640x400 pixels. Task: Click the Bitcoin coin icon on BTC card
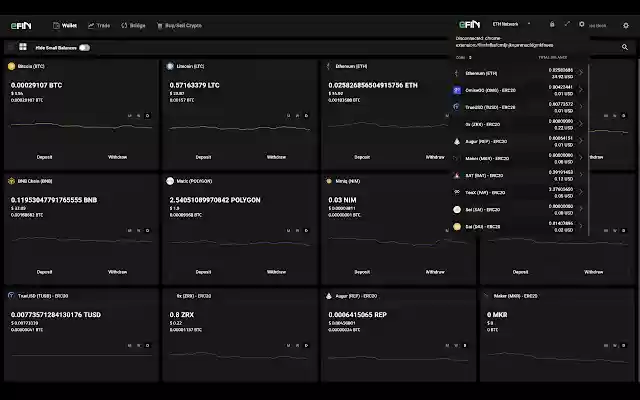pyautogui.click(x=11, y=66)
